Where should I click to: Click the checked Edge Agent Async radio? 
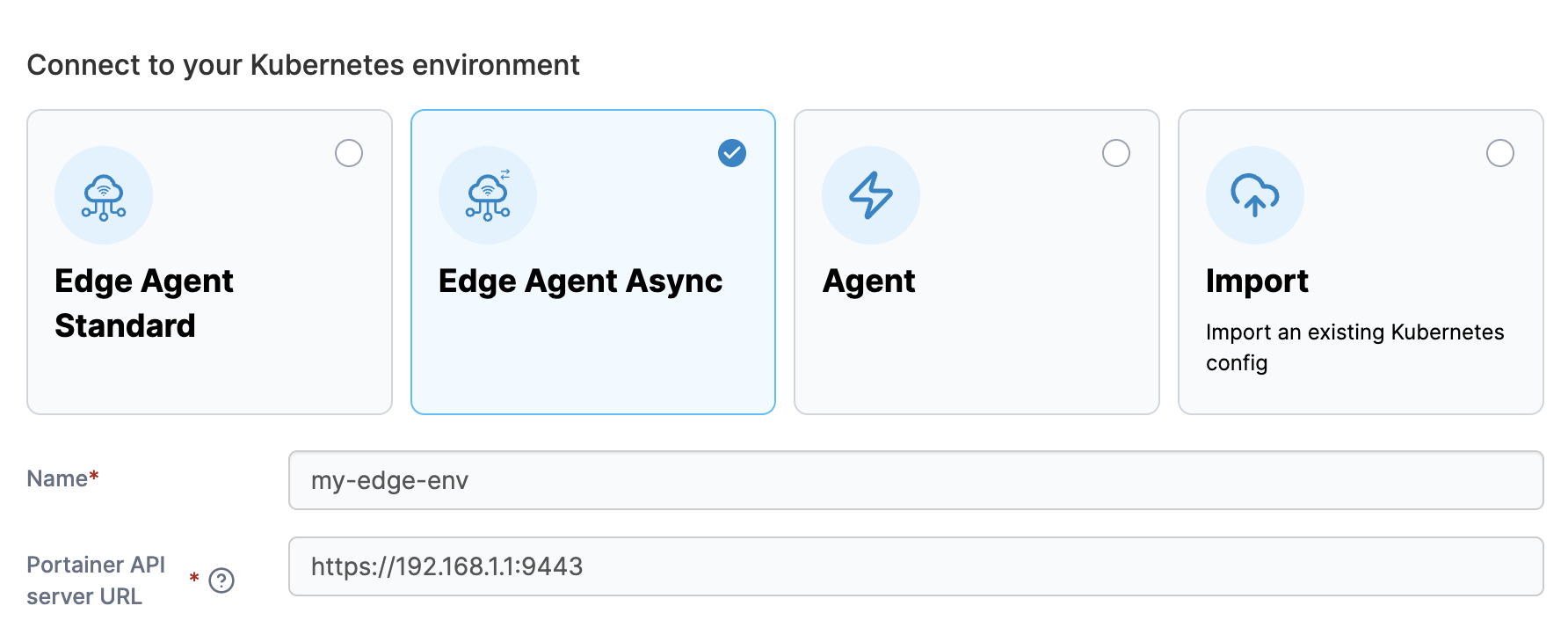click(x=732, y=153)
